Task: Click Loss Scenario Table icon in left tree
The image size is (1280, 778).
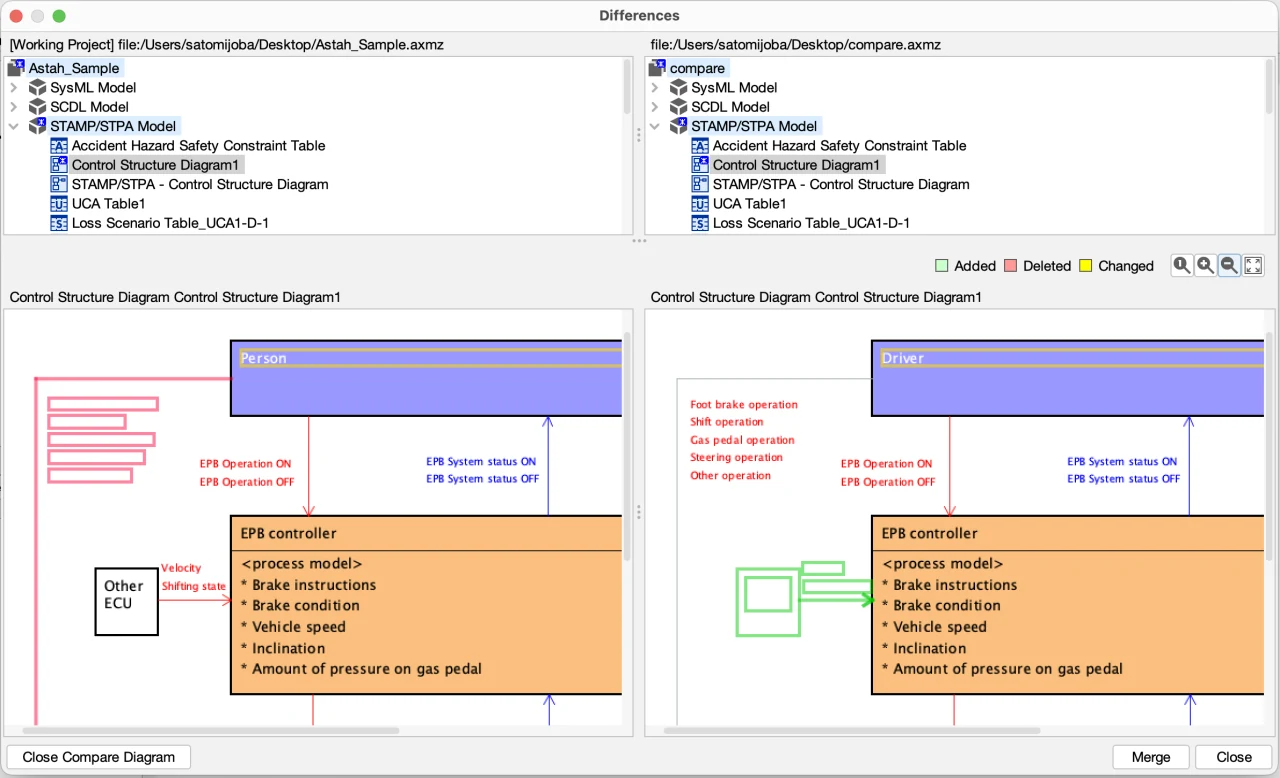Action: pyautogui.click(x=58, y=223)
